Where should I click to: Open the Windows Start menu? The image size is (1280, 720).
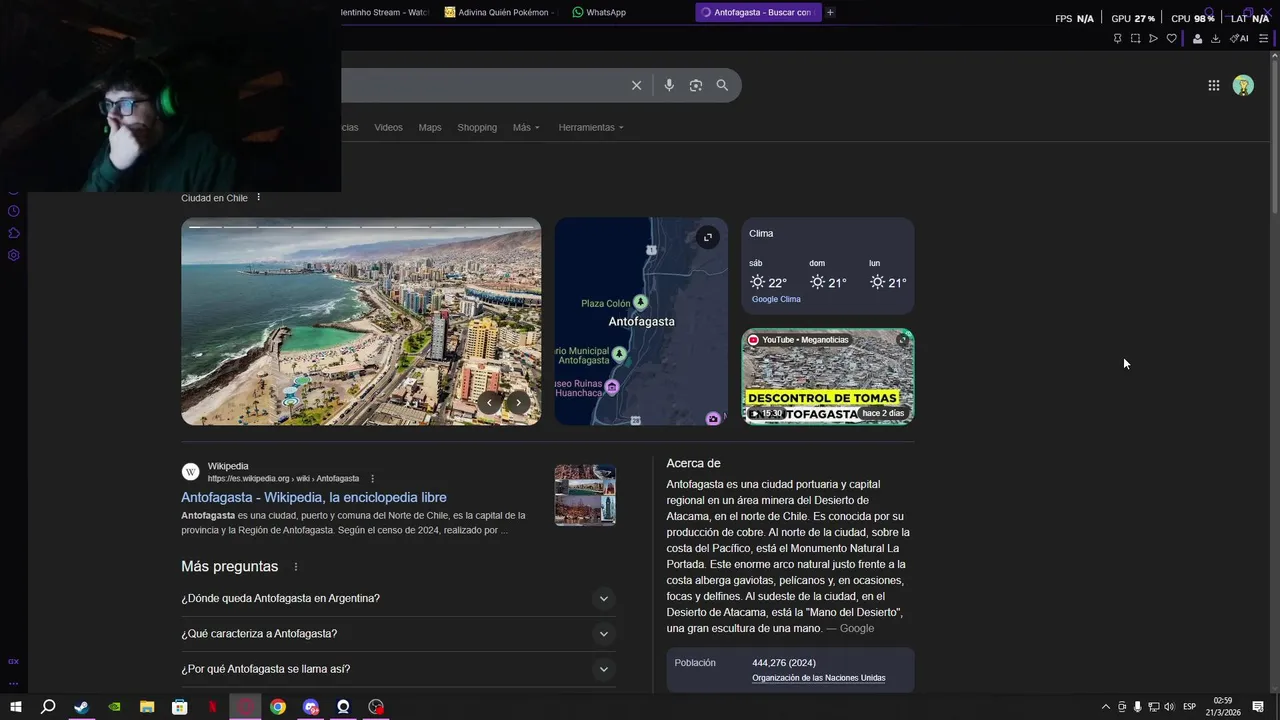[15, 707]
